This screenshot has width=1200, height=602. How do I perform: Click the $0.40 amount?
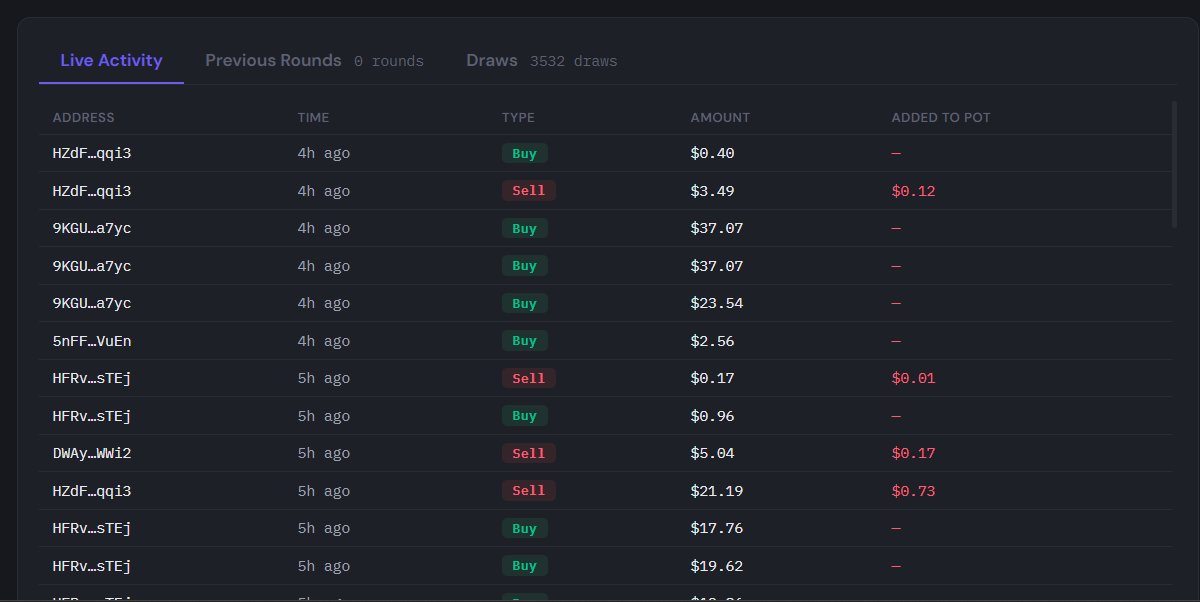click(712, 153)
